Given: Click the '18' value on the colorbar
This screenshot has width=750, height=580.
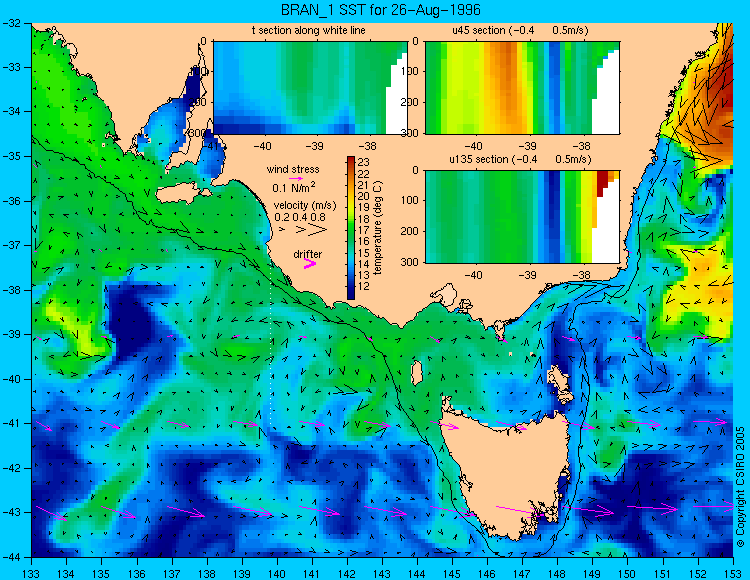Looking at the screenshot, I should pos(364,219).
